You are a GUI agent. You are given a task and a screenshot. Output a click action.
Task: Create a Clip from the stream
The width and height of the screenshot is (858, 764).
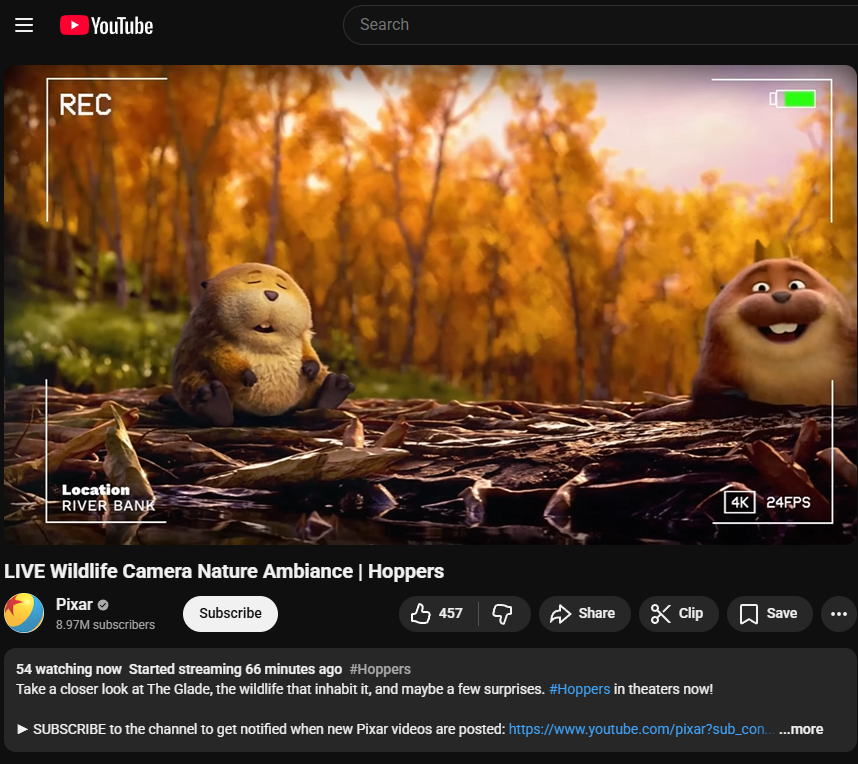(679, 613)
